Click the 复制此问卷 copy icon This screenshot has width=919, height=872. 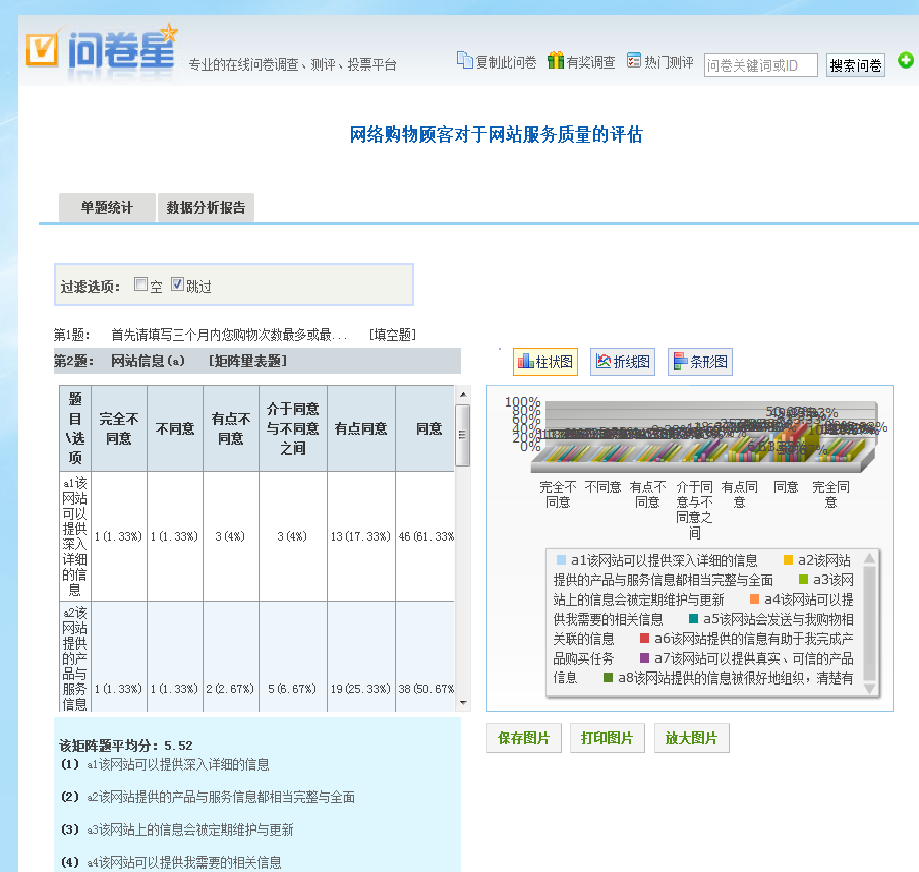tap(464, 60)
